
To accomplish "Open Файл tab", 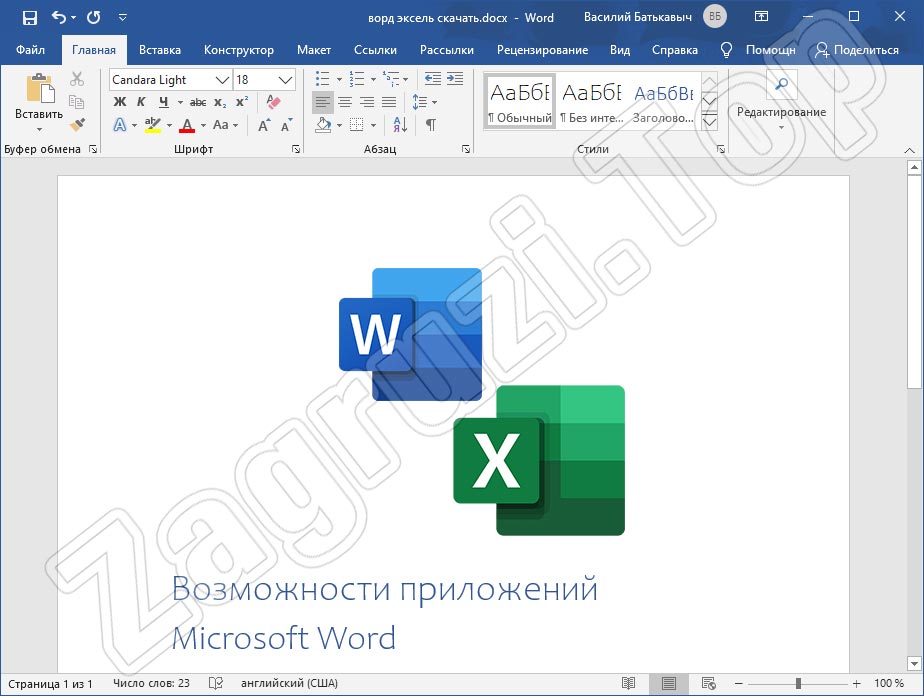I will tap(30, 50).
